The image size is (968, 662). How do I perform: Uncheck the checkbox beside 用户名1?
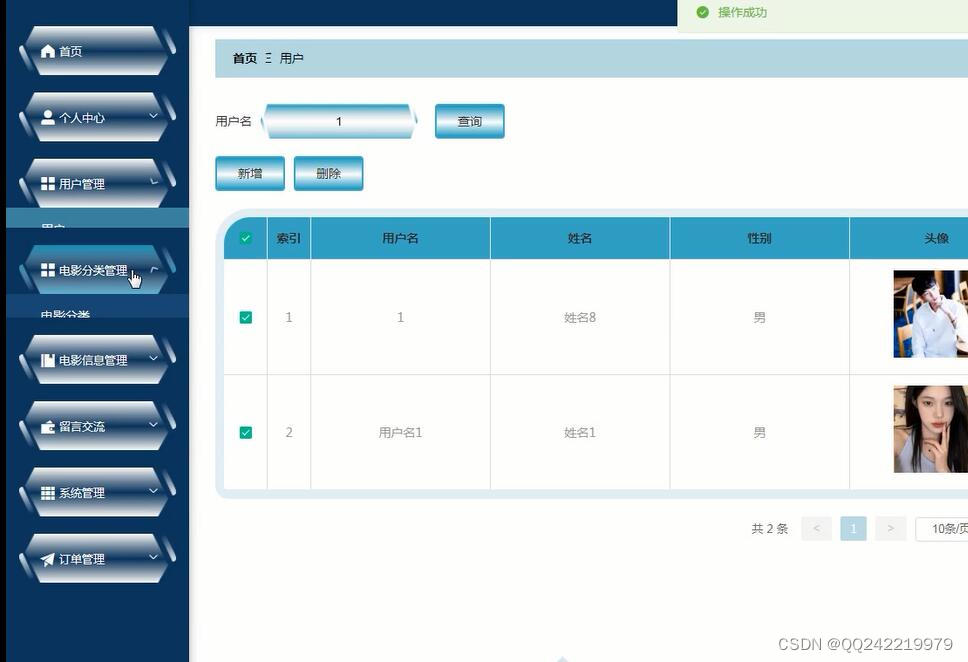(245, 432)
